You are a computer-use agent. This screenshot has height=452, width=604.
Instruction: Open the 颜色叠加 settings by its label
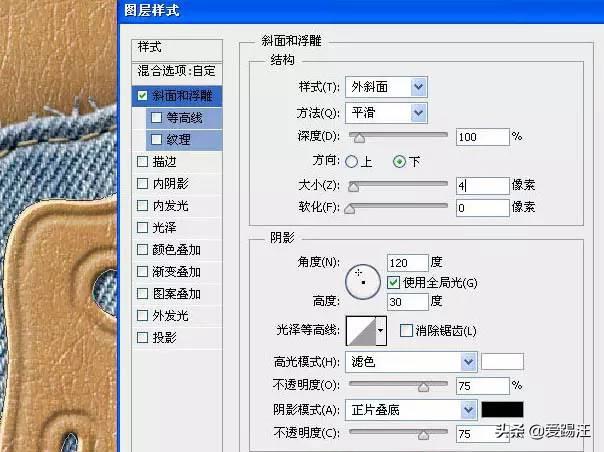(x=177, y=250)
